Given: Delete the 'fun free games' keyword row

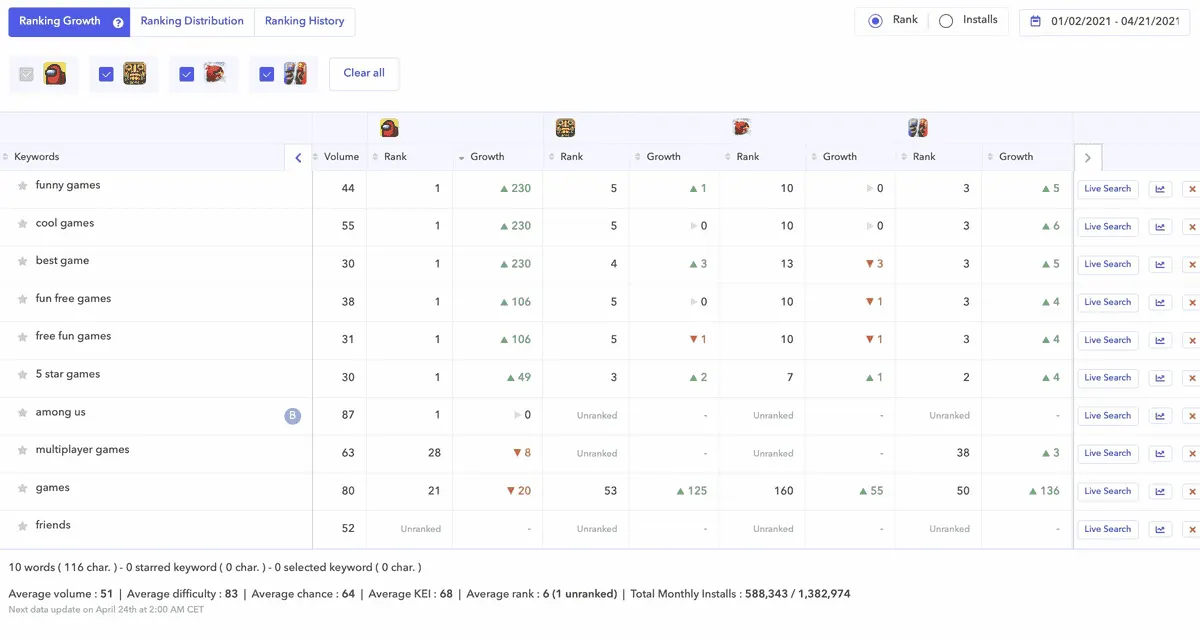Looking at the screenshot, I should point(1191,302).
